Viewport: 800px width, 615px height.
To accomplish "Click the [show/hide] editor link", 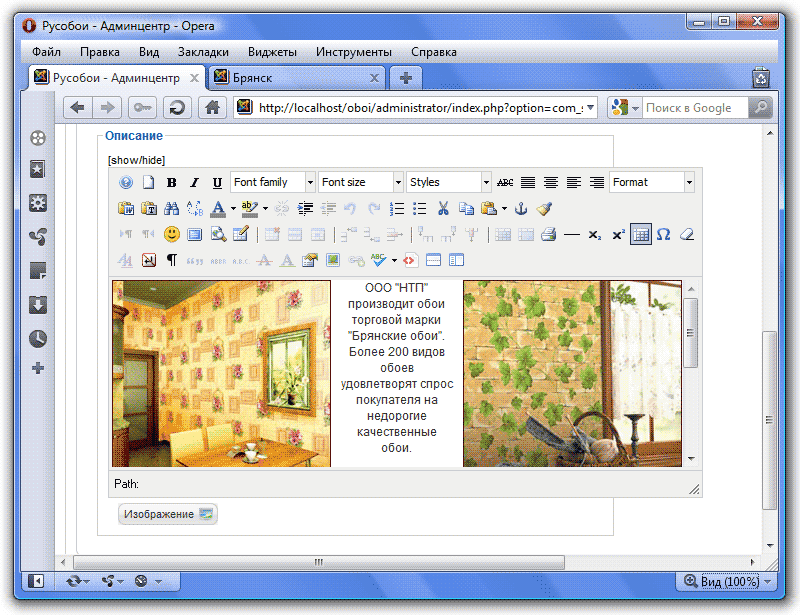I will (x=136, y=160).
